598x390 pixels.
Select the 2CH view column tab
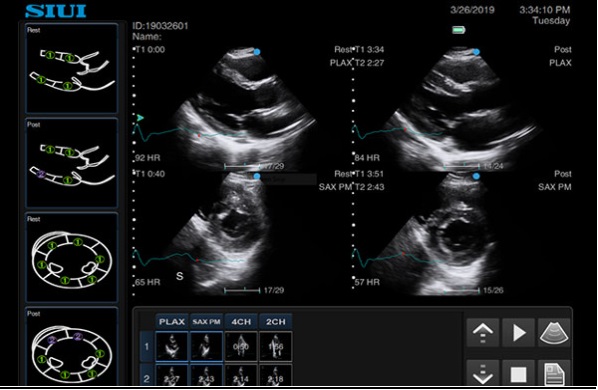click(x=275, y=322)
